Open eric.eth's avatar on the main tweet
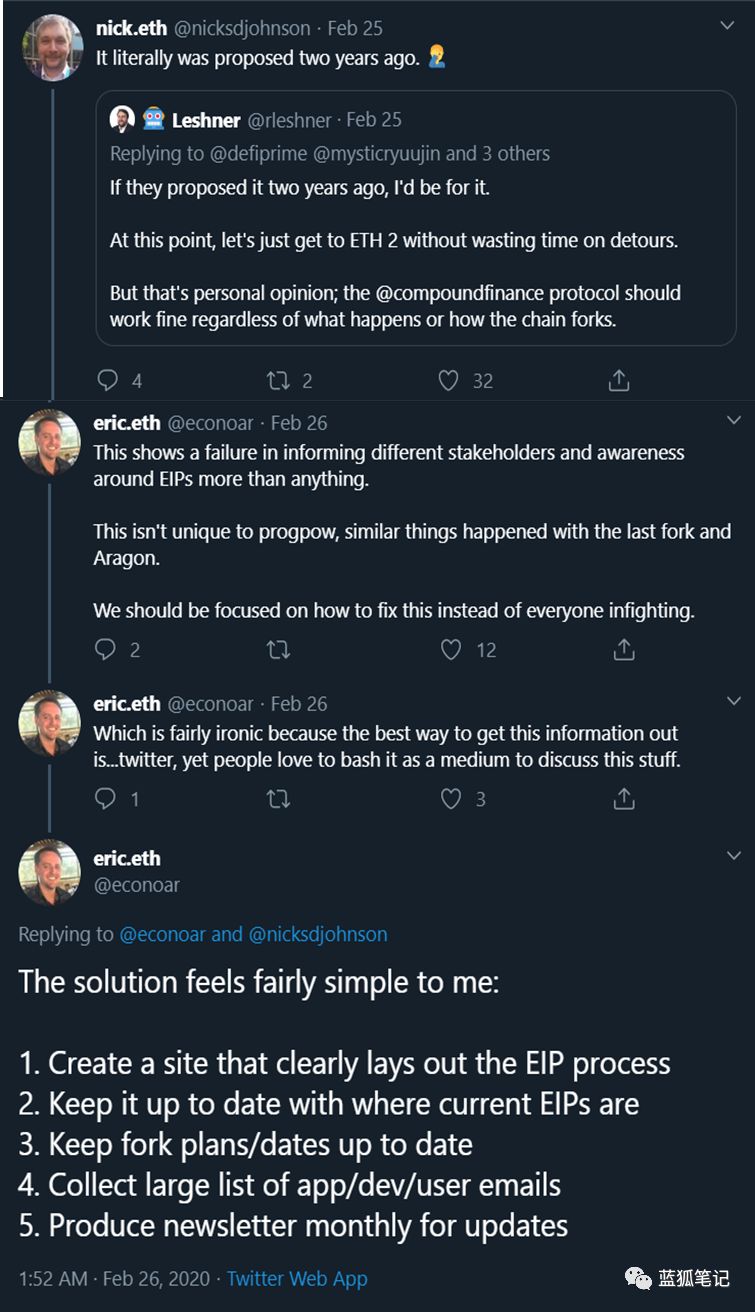 coord(49,872)
